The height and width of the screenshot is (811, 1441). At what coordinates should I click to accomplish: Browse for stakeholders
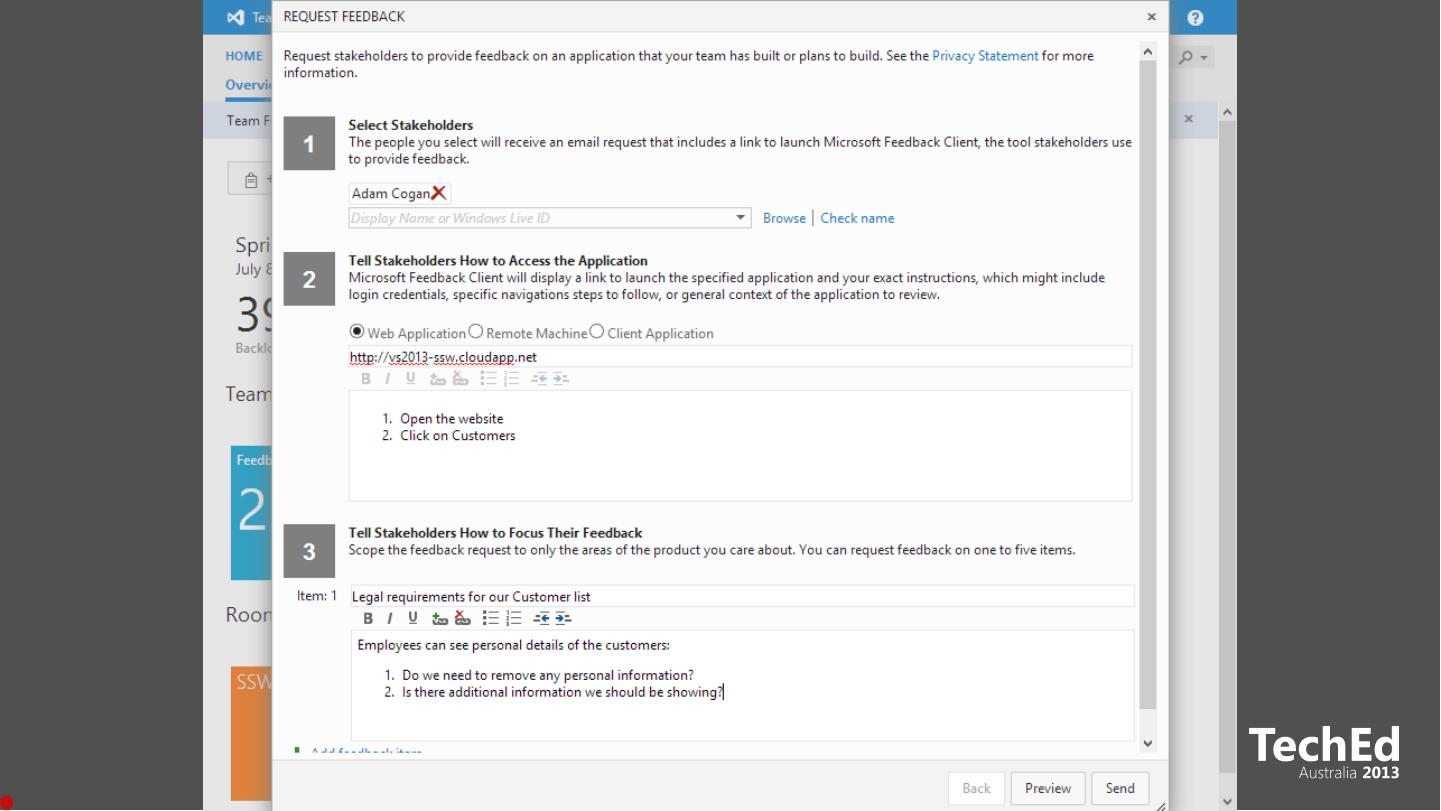coord(784,218)
